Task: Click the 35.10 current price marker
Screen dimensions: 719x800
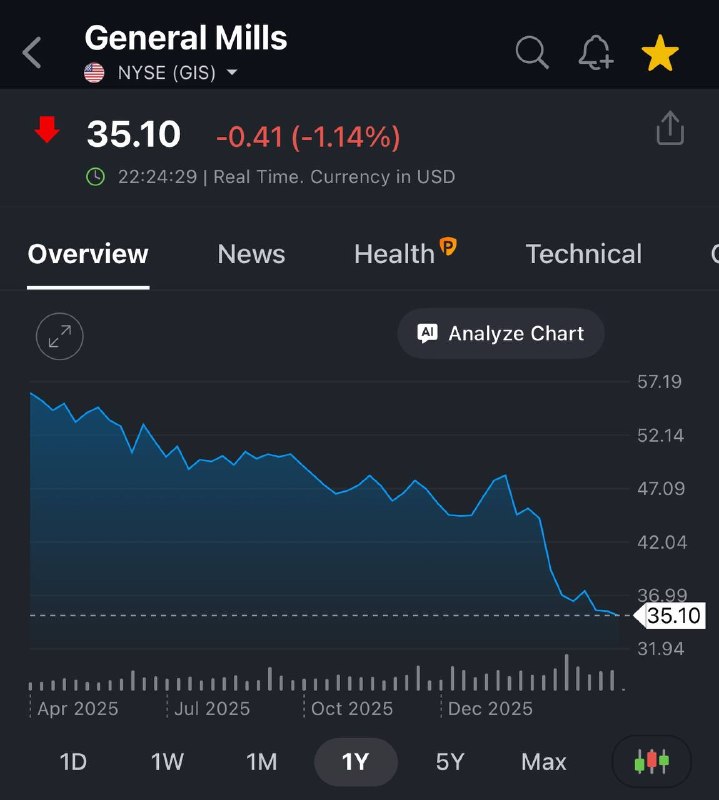Action: point(670,616)
